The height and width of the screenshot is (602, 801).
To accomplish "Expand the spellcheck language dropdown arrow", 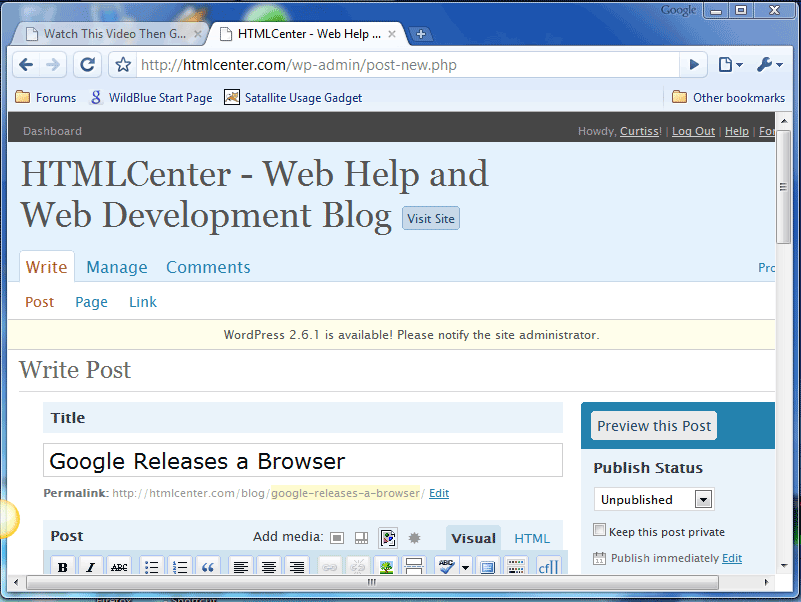I will click(x=466, y=567).
